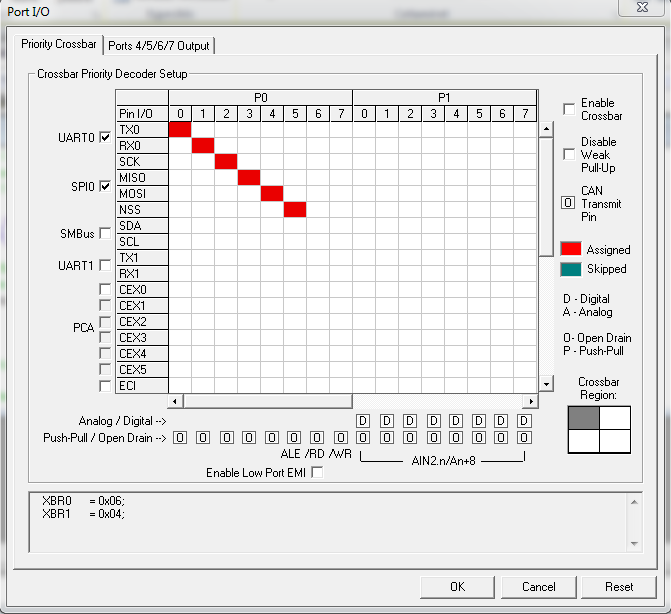Check the CEX2 PCA checkbox
This screenshot has height=614, width=671.
pos(105,321)
